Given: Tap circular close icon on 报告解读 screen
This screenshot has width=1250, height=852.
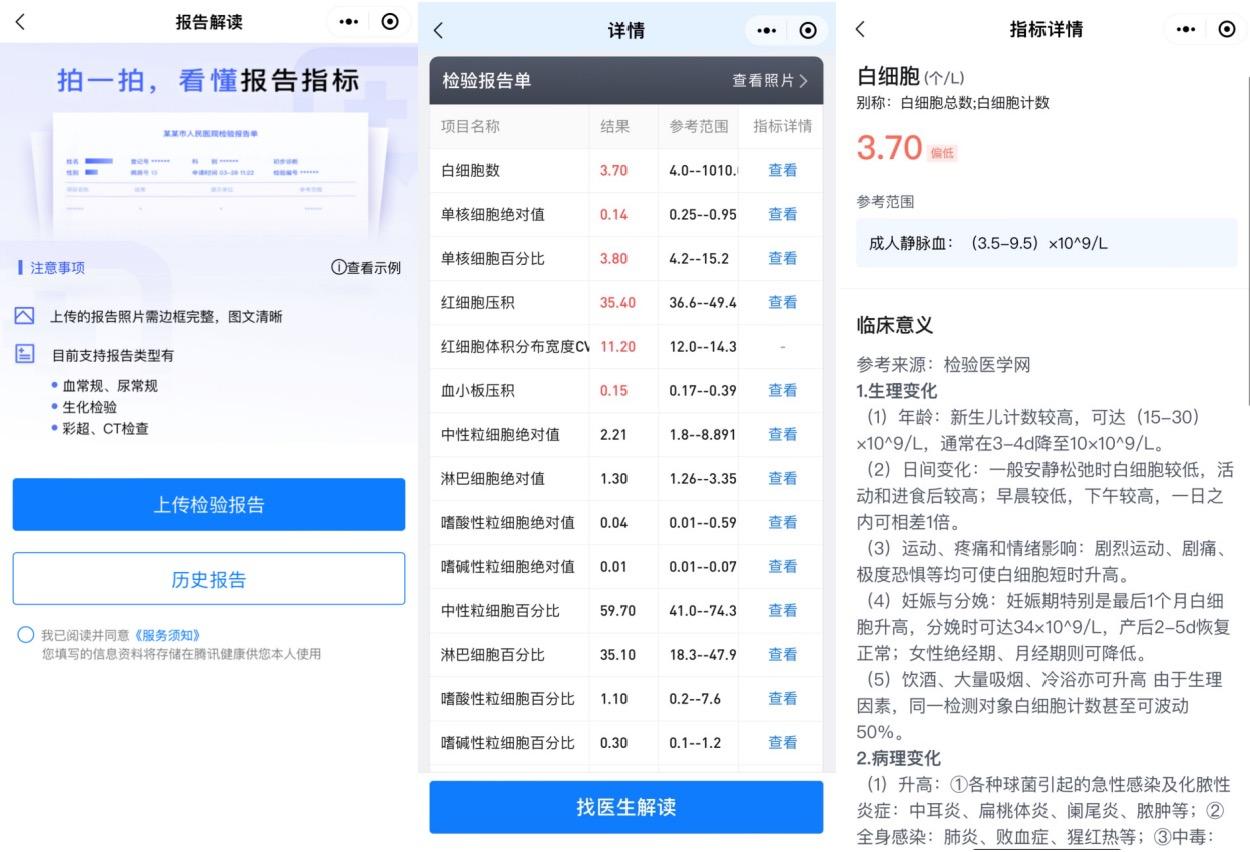Looking at the screenshot, I should [390, 22].
